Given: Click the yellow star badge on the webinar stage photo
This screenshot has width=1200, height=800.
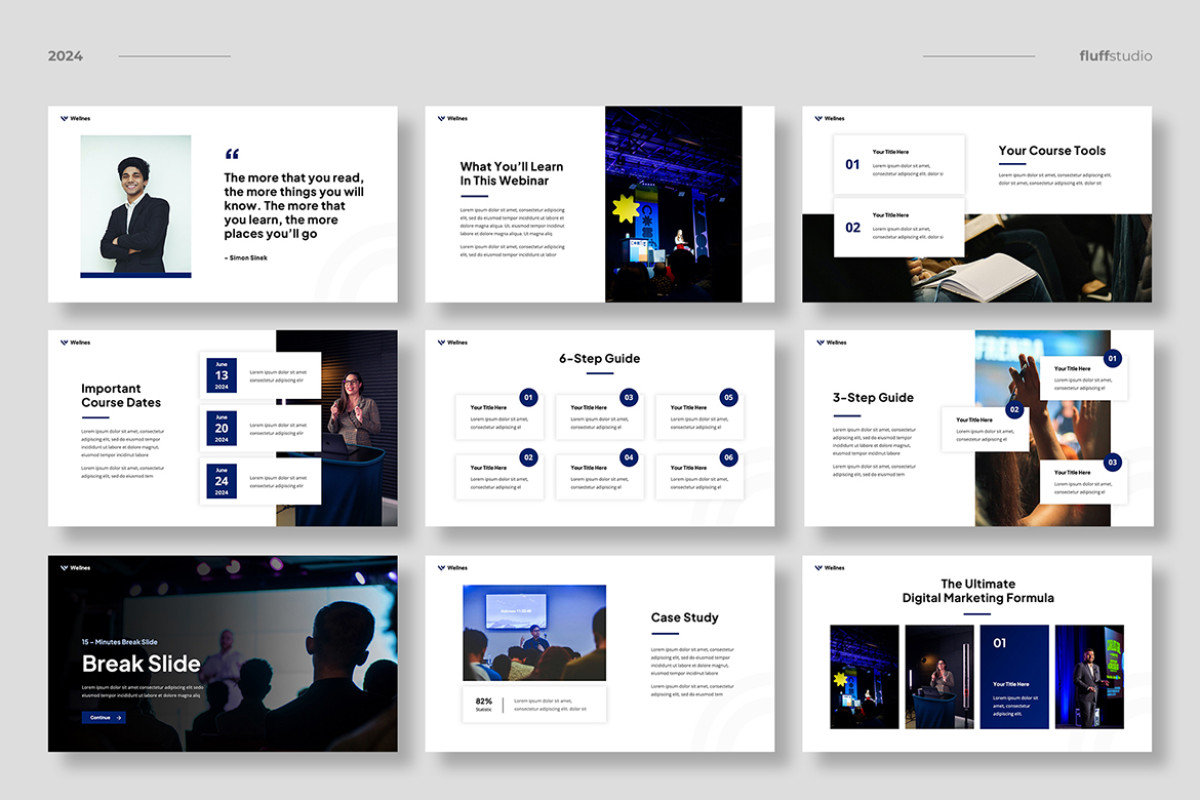Looking at the screenshot, I should click(x=626, y=209).
